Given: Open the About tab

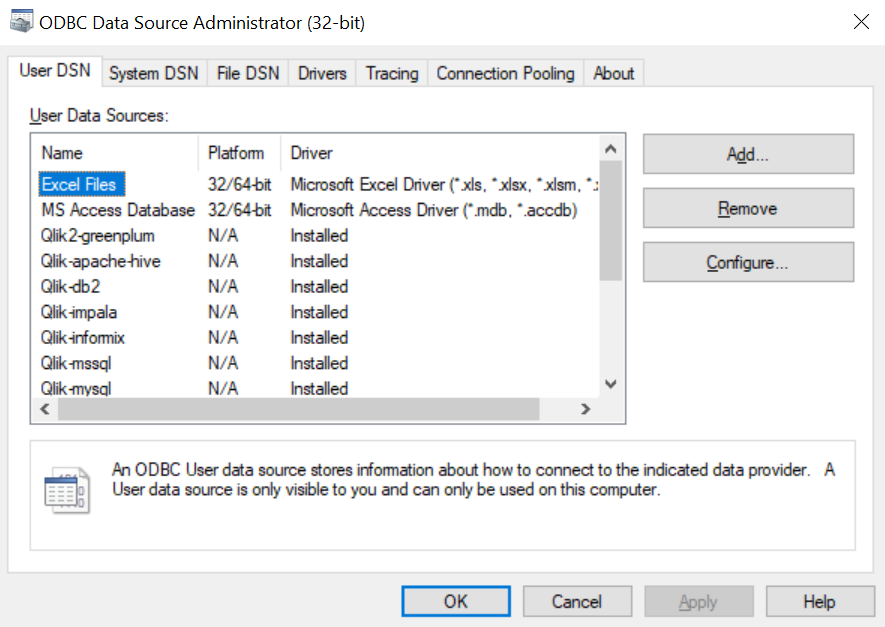Looking at the screenshot, I should tap(614, 73).
